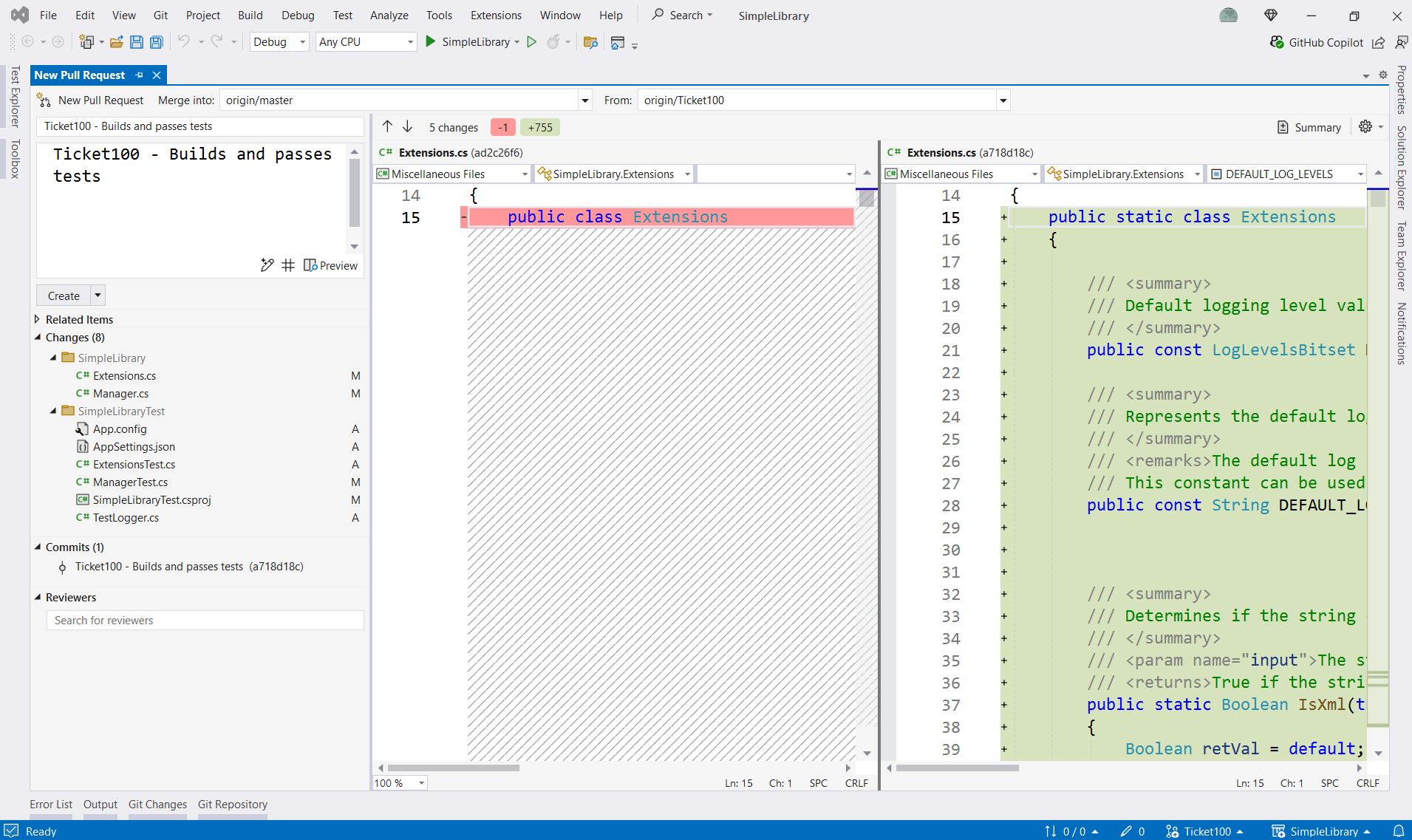Collapse the Commits (1) section
The height and width of the screenshot is (840, 1412).
[38, 547]
